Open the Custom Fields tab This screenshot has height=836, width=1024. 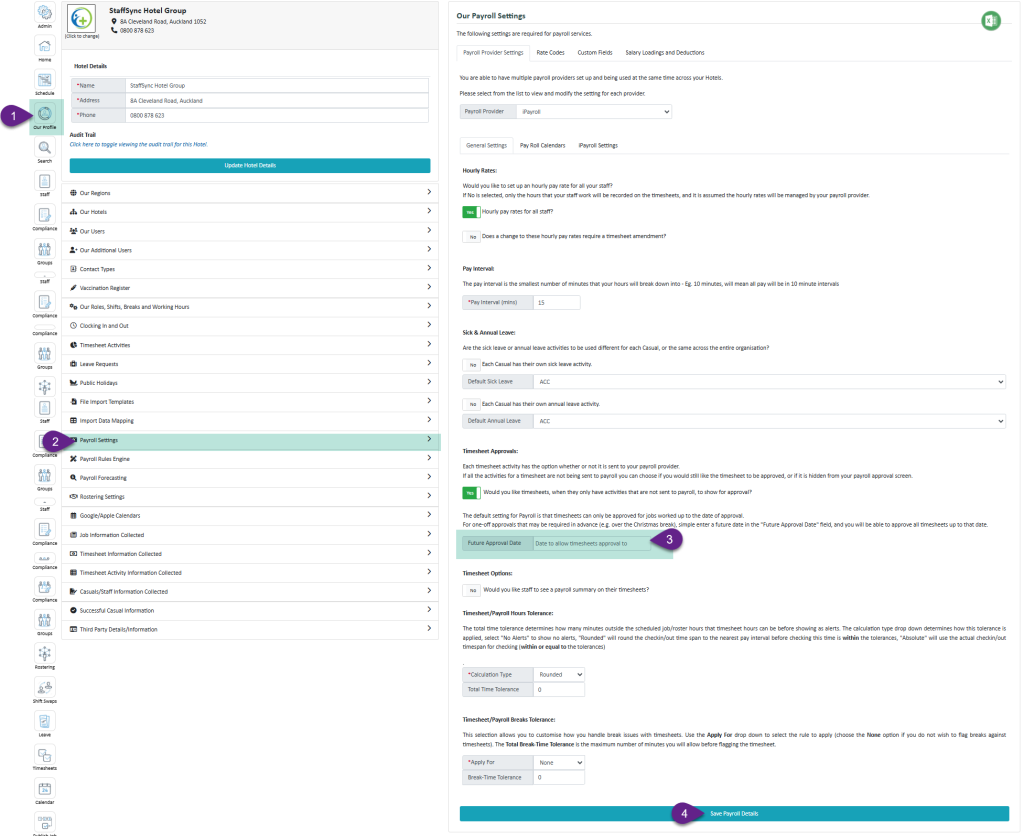pos(595,53)
